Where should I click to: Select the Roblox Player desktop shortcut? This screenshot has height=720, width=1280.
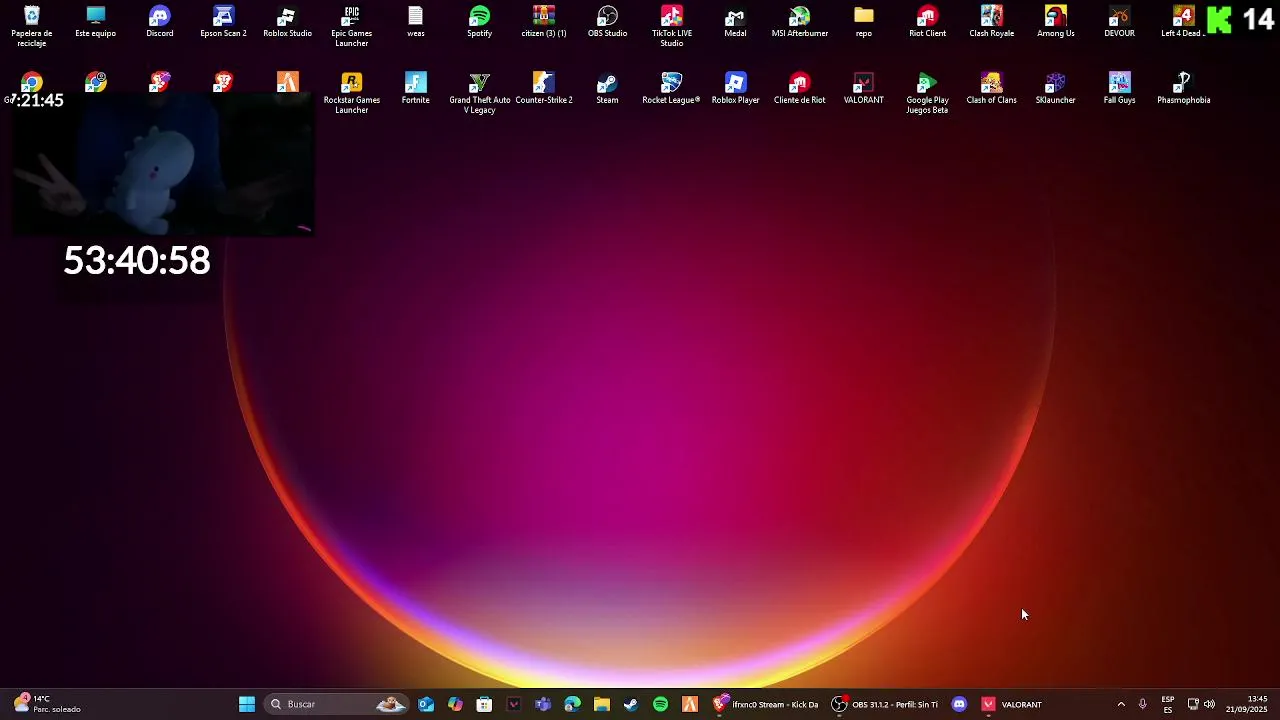coord(736,89)
